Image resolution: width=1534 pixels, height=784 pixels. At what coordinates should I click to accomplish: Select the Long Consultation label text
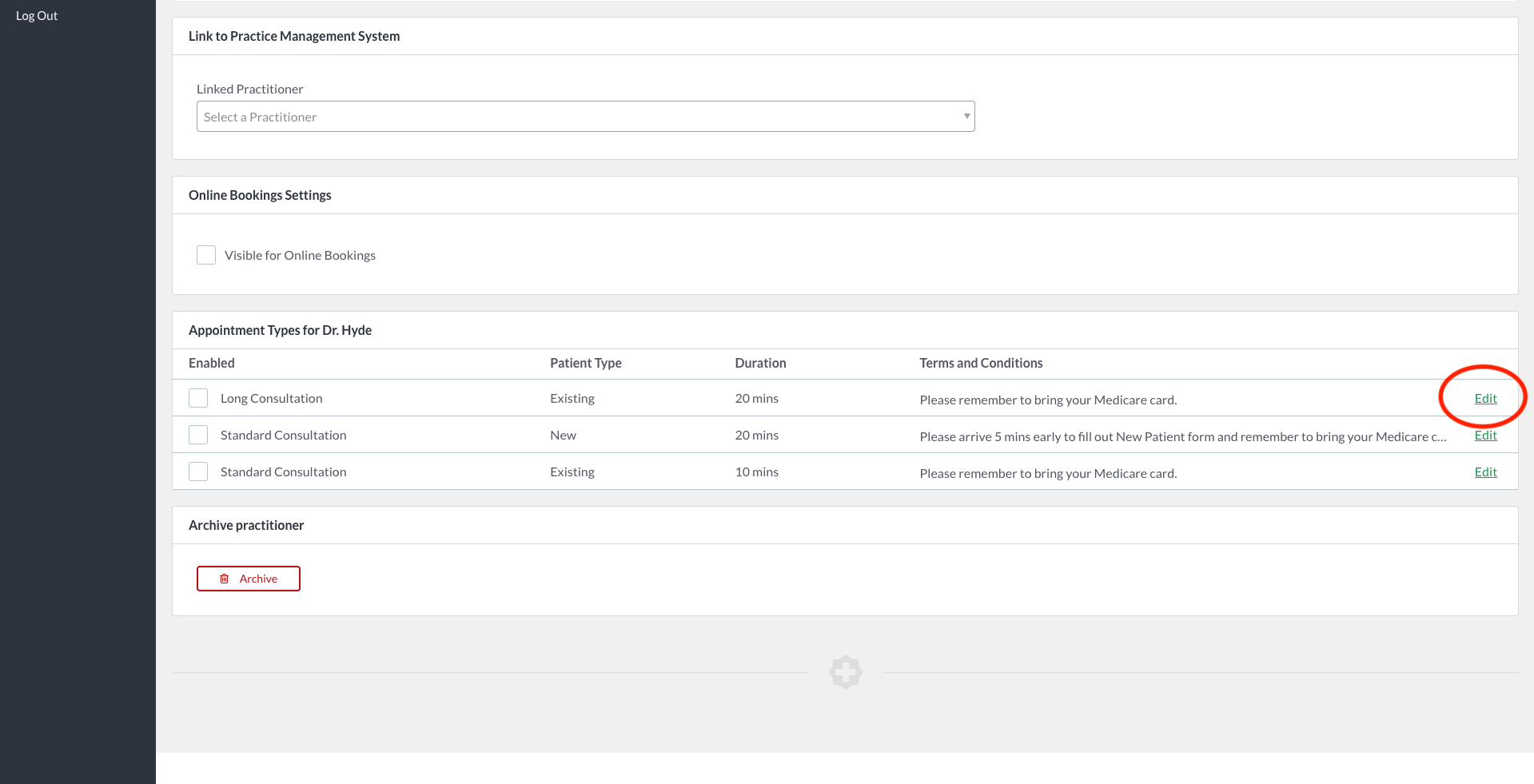point(272,398)
